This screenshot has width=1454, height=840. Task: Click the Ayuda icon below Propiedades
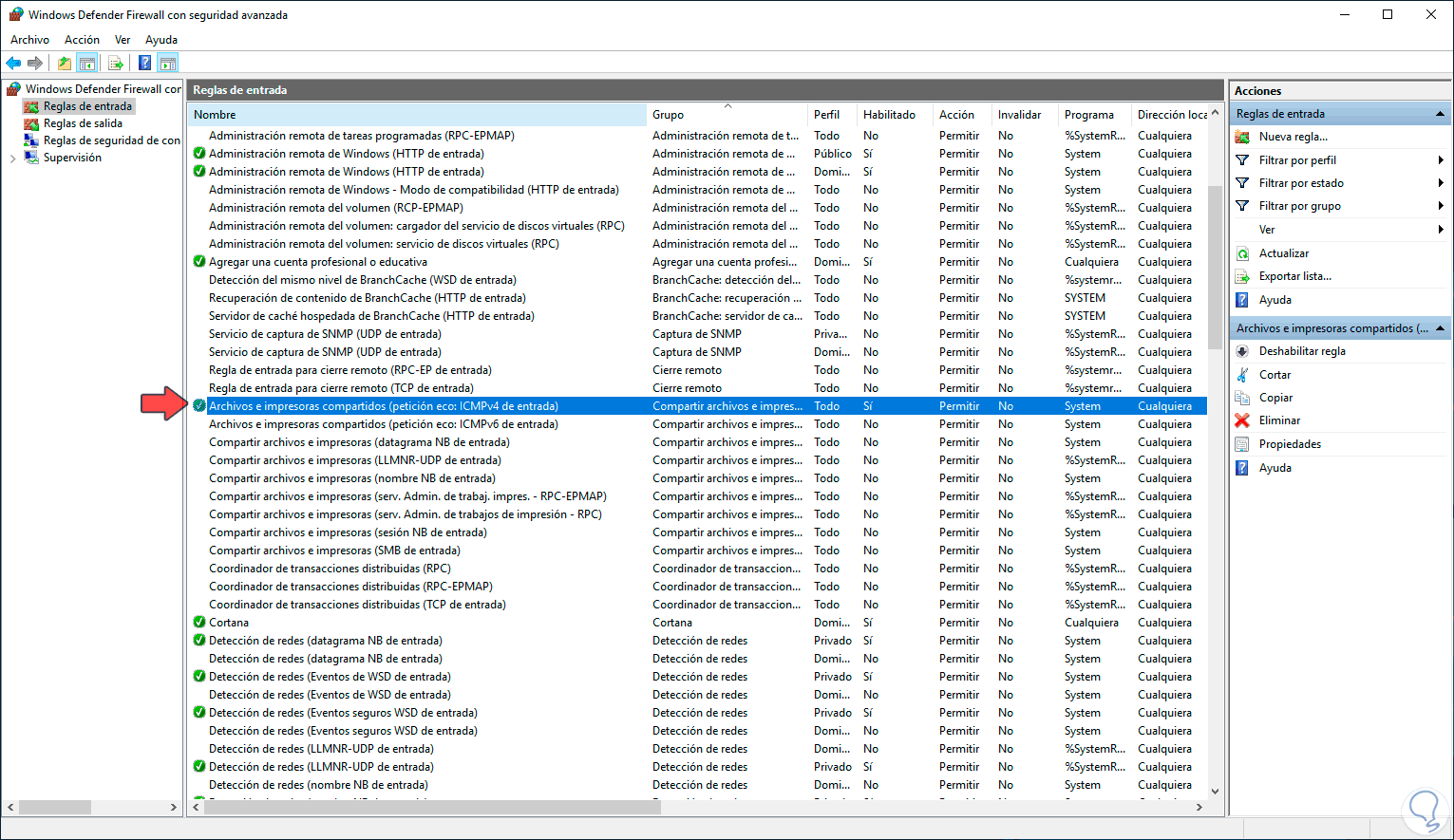pos(1242,468)
